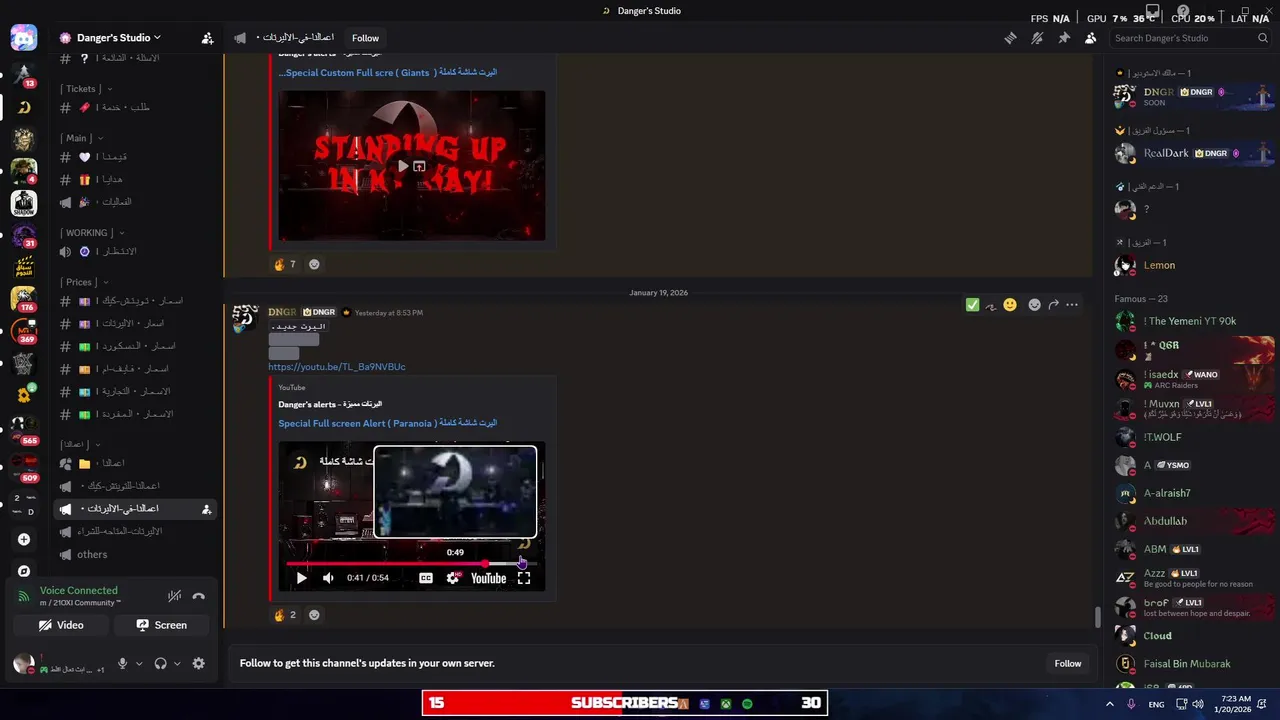Play the Paranoia YouTube video
The height and width of the screenshot is (720, 1280).
point(301,578)
